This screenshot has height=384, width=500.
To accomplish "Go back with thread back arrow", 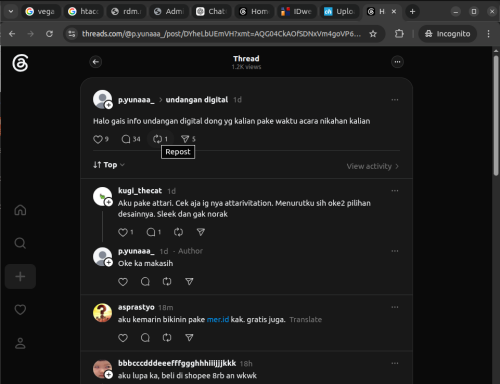I will pos(96,62).
